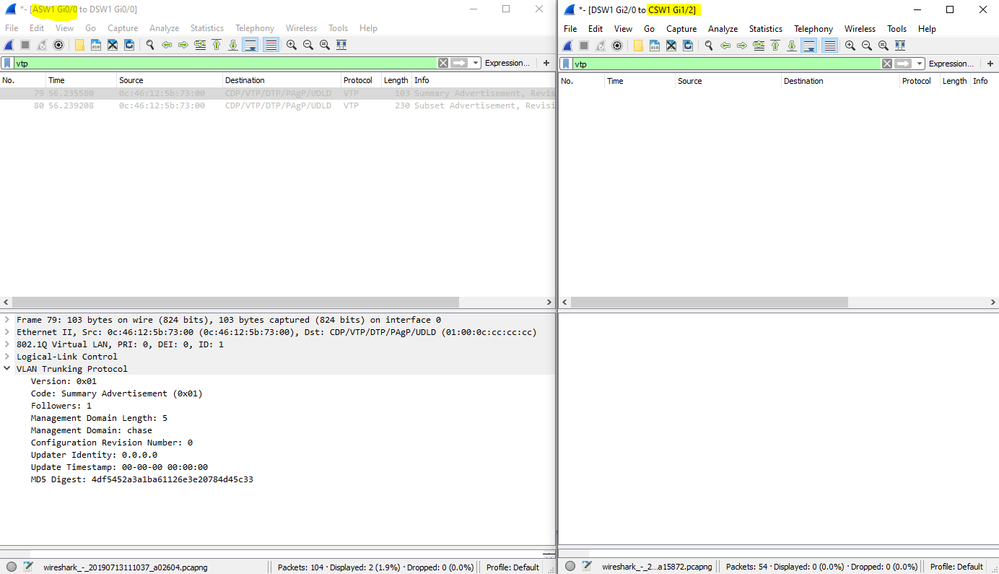The height and width of the screenshot is (574, 999).
Task: Open filter history dropdown in left window
Action: [x=475, y=63]
